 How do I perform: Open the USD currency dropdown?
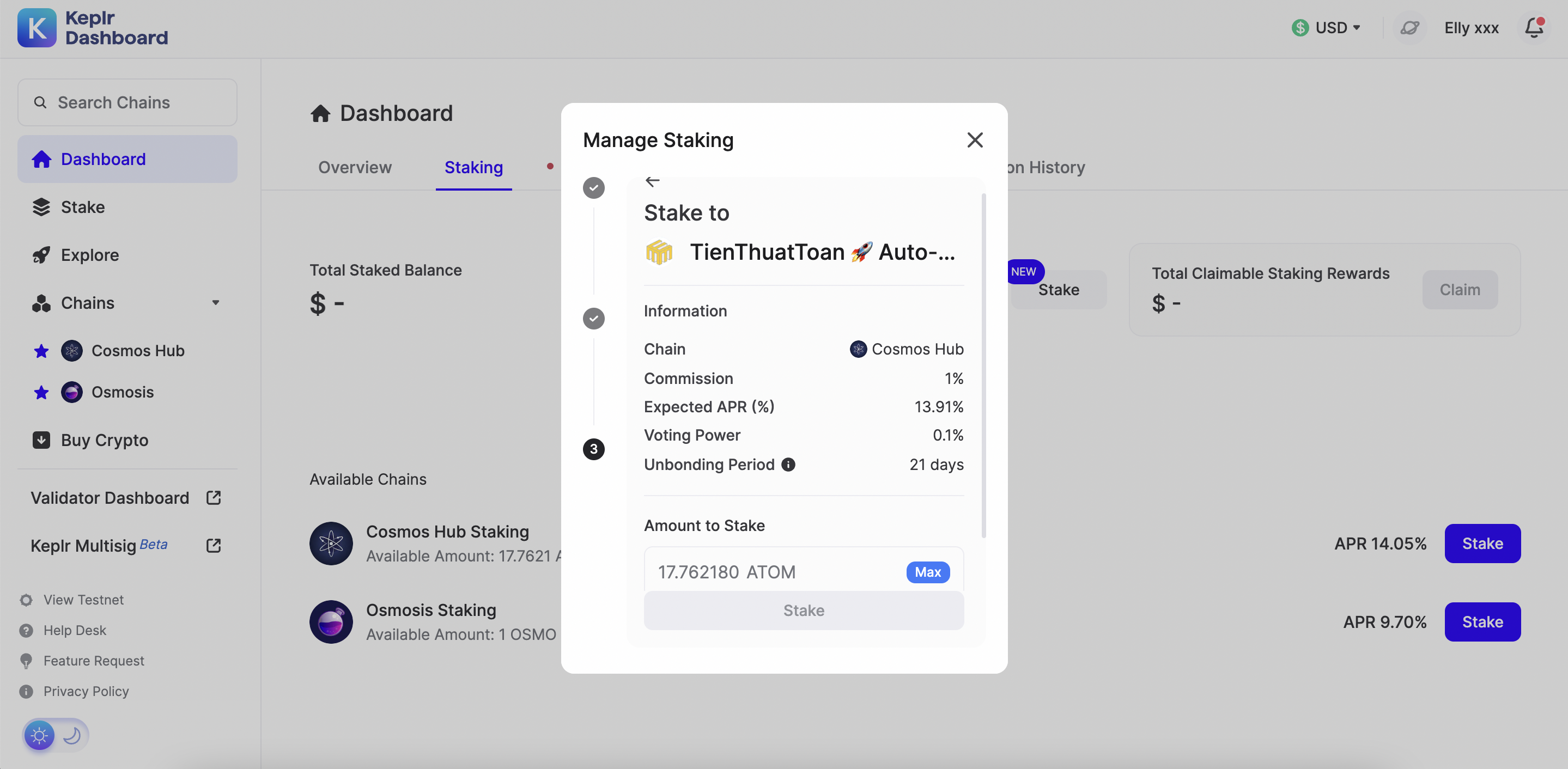point(1326,28)
